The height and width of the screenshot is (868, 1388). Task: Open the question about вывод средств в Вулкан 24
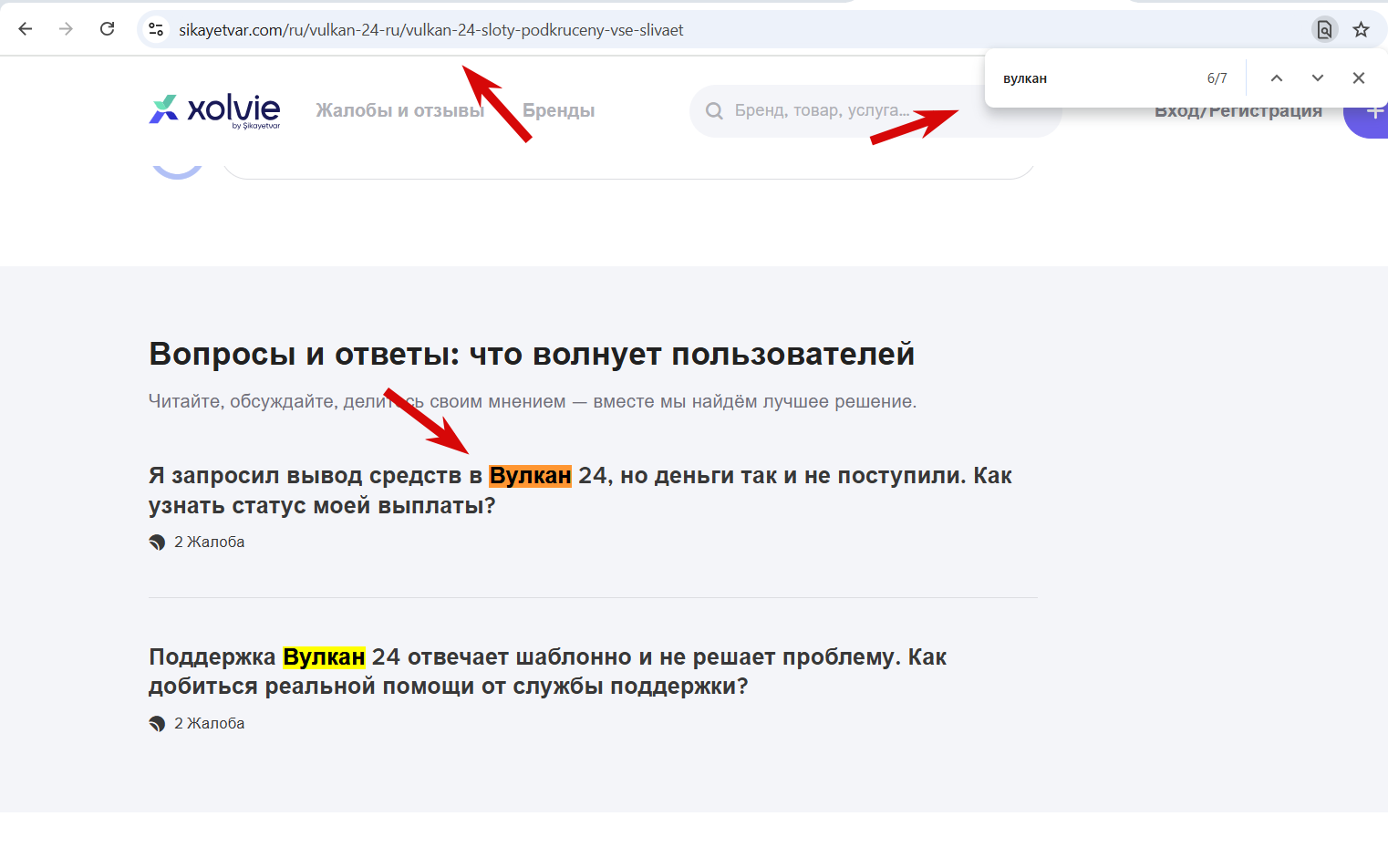click(580, 491)
